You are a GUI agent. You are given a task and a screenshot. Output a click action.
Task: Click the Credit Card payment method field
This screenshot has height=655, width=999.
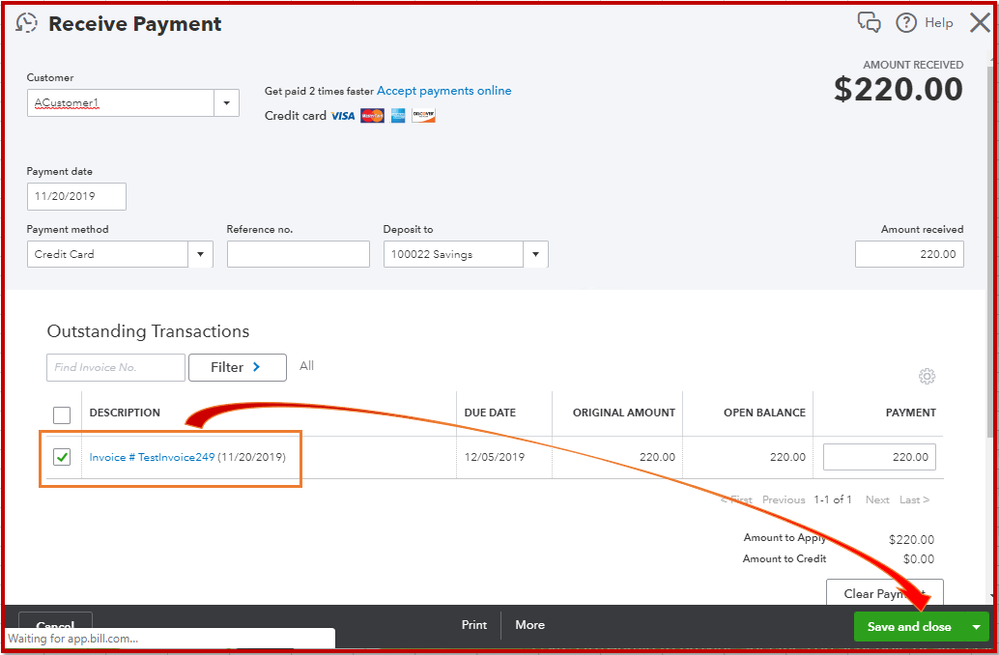tap(108, 254)
